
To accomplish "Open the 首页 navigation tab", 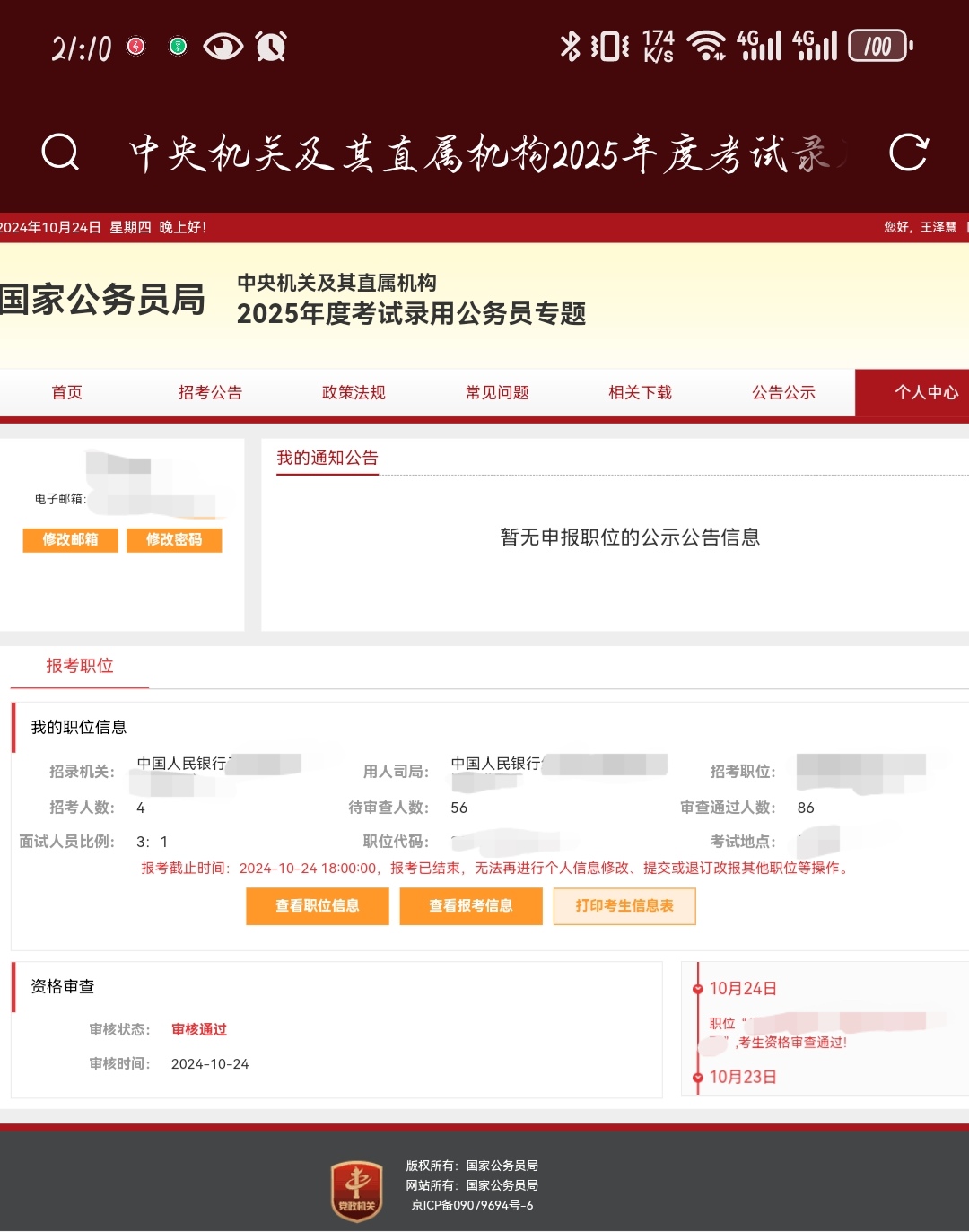I will (67, 392).
